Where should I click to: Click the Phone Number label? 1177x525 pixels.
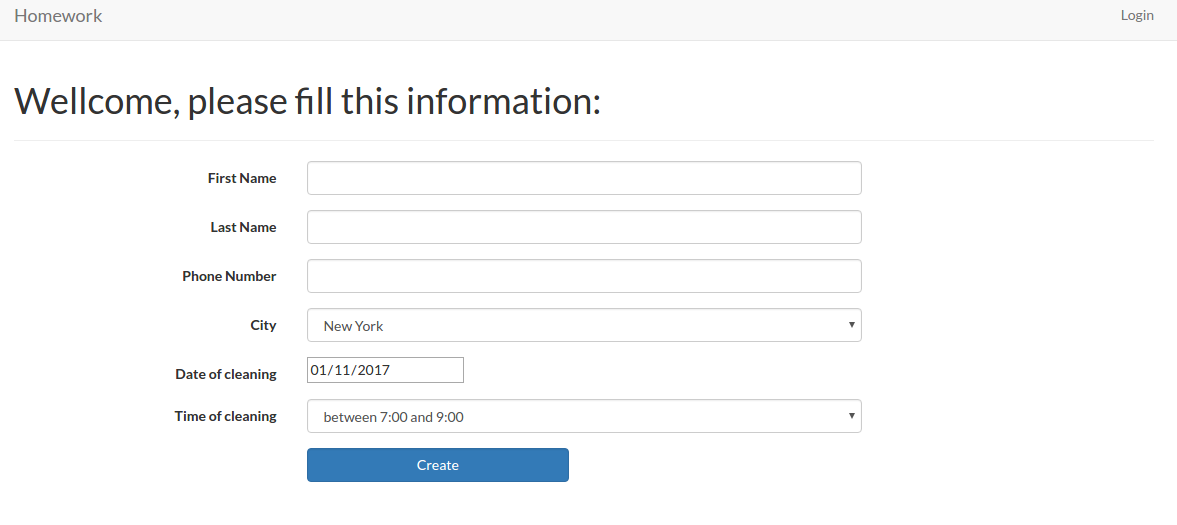click(229, 276)
